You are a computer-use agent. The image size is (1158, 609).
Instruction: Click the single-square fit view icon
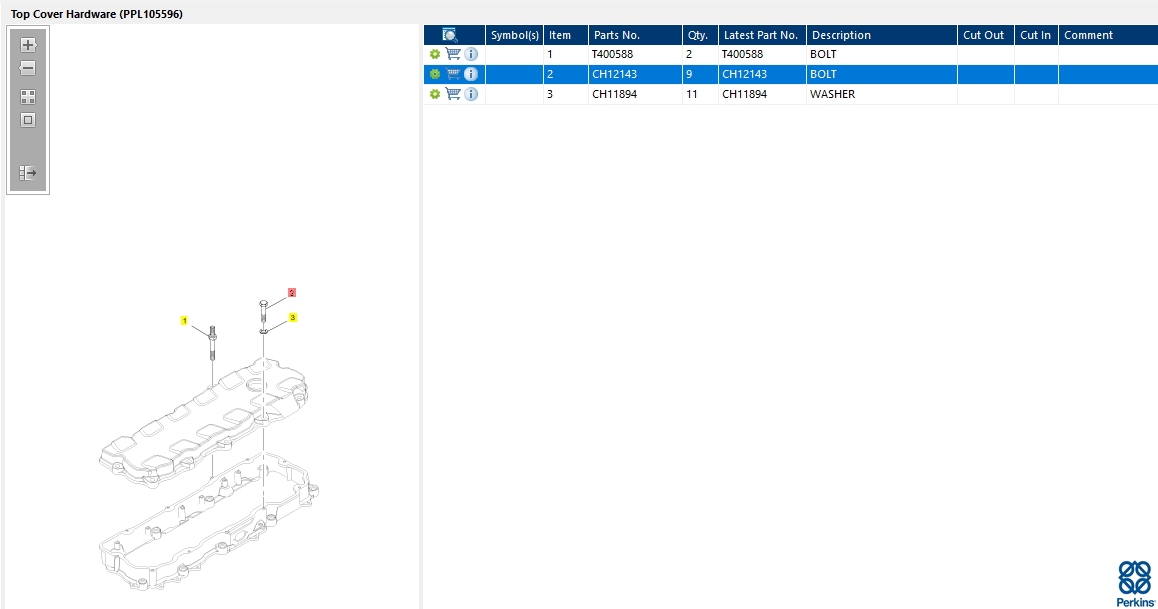click(x=28, y=120)
